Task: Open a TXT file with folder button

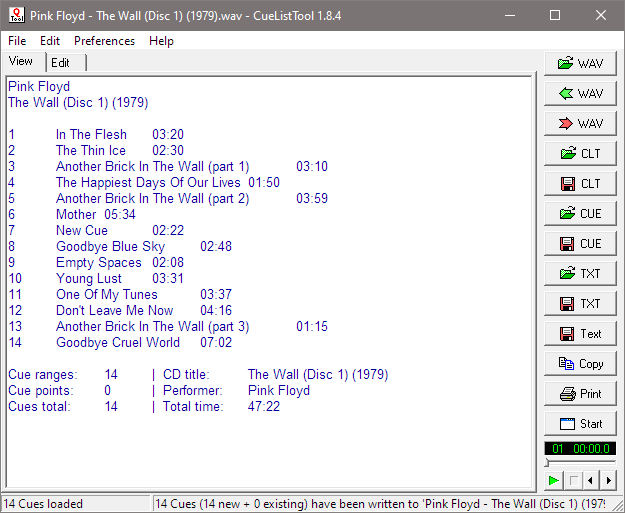Action: click(x=580, y=274)
